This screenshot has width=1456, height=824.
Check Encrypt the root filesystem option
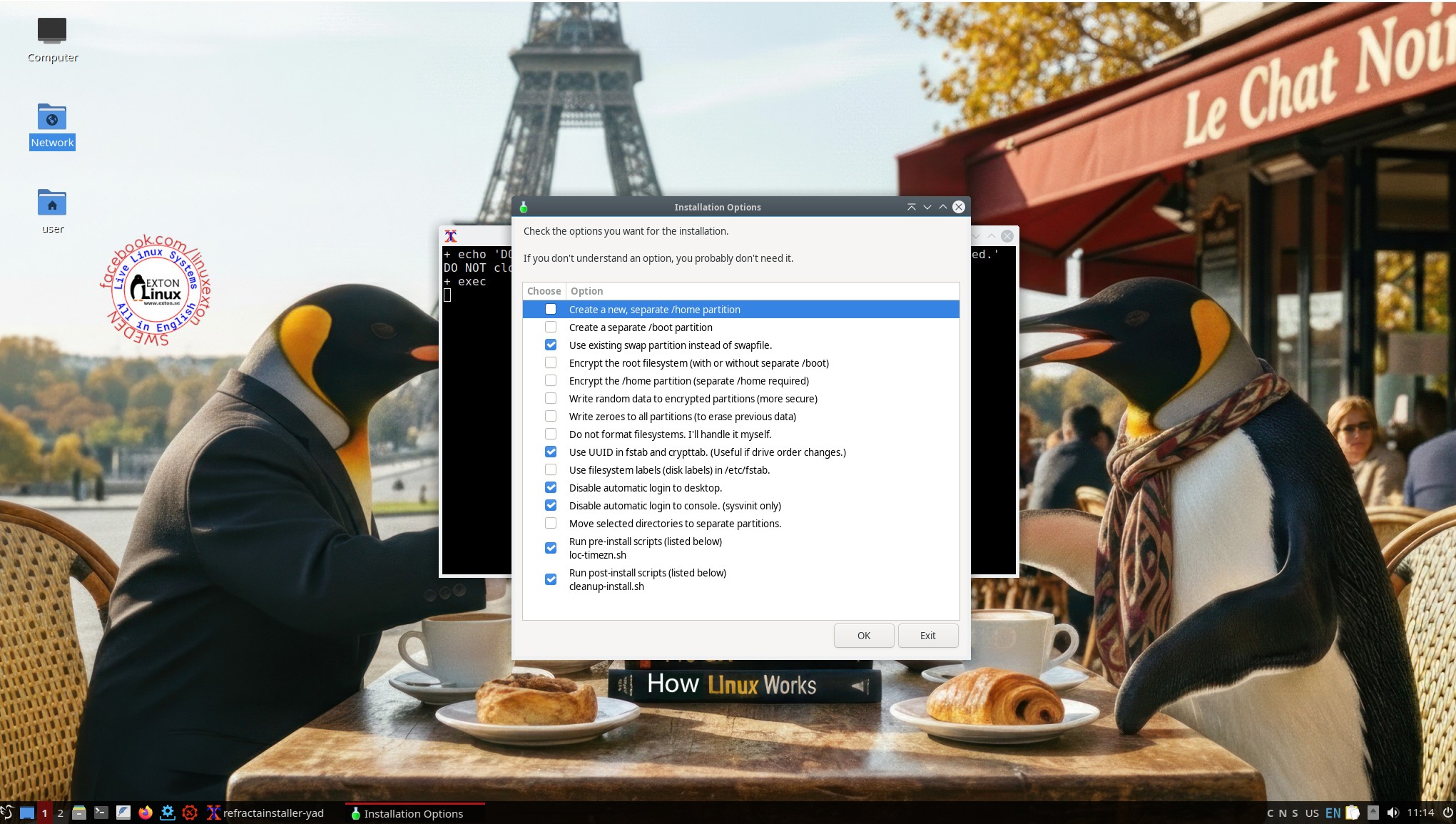point(551,363)
